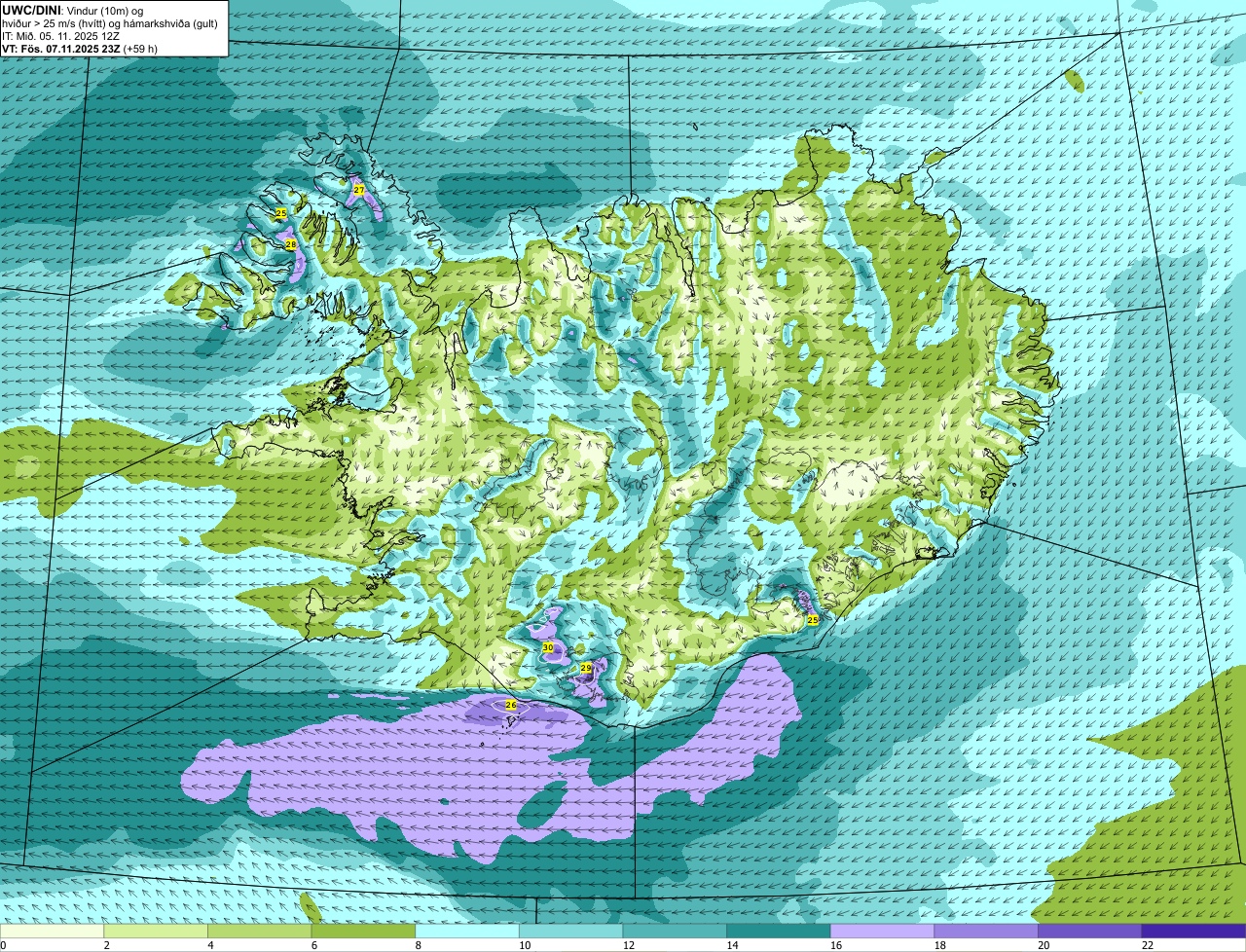
Task: Pick the dark indigo swatch above 22 m/s
Action: click(x=1193, y=931)
